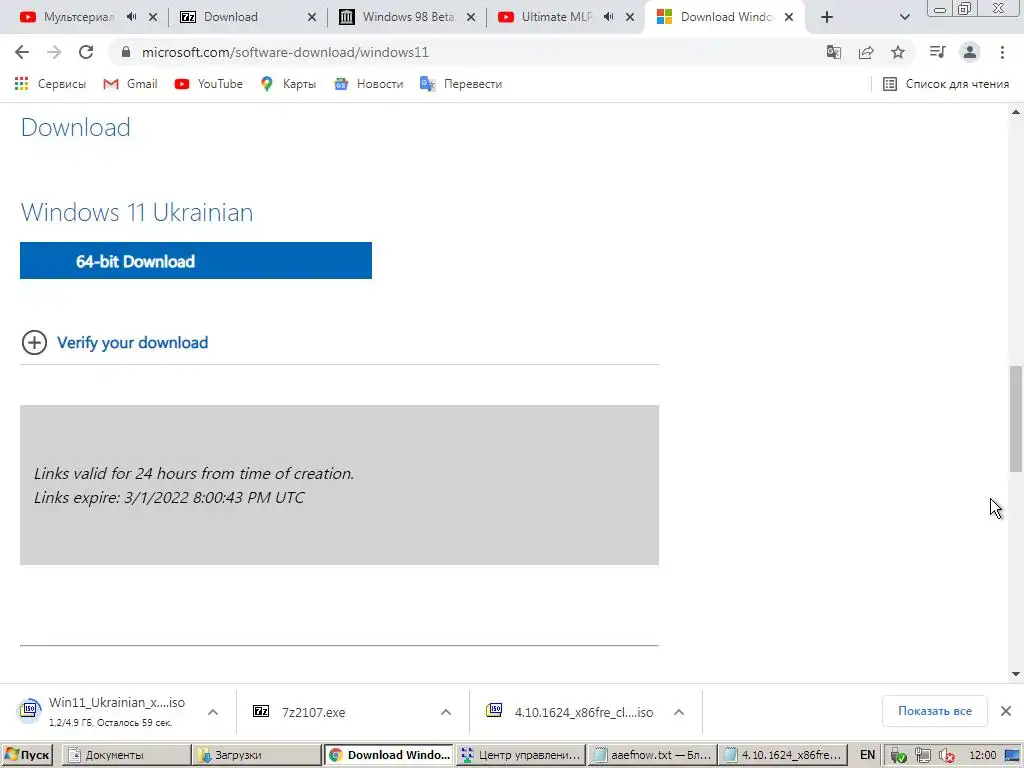Click the network tray icon
Image resolution: width=1024 pixels, height=768 pixels.
[923, 756]
